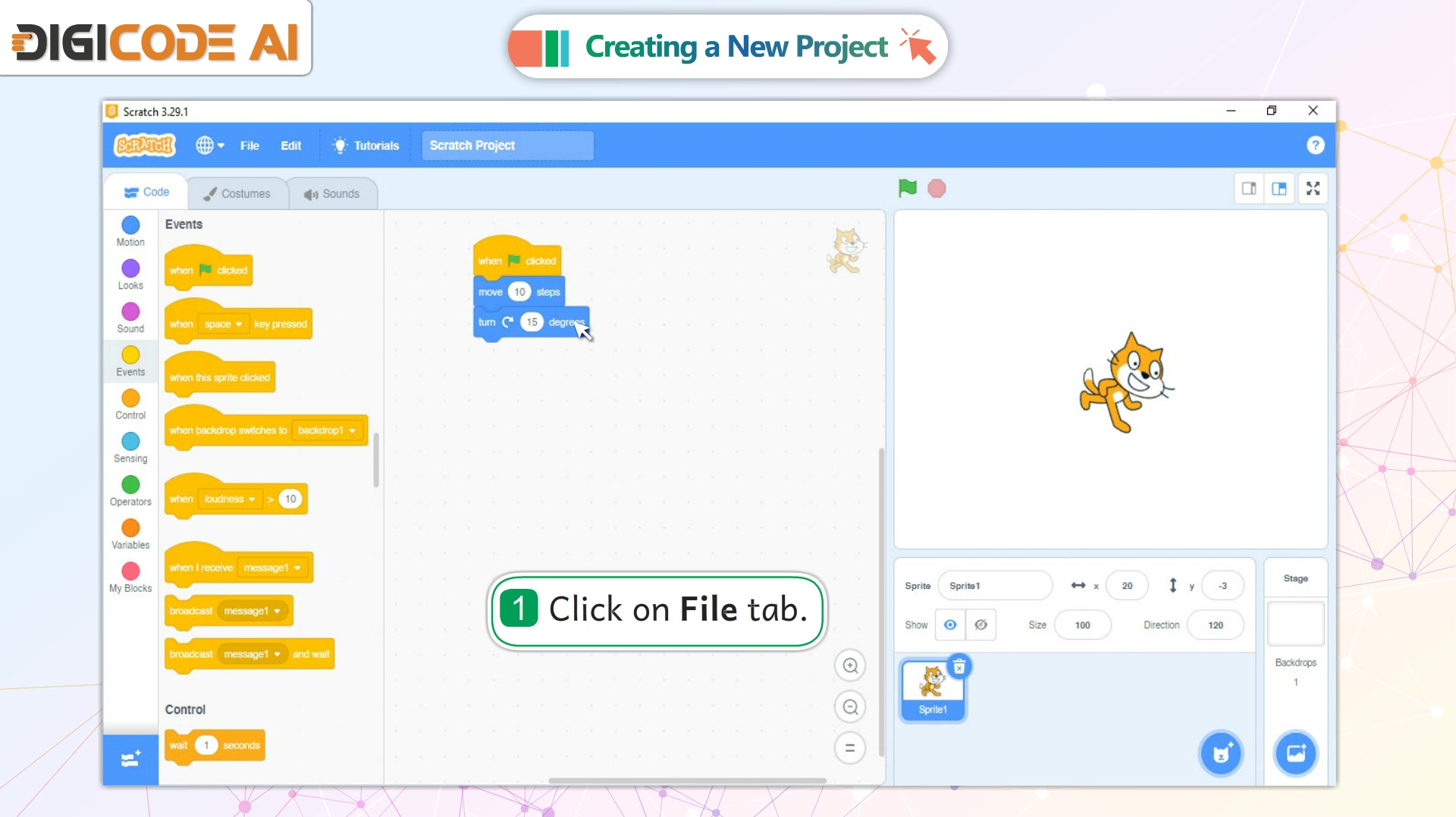Viewport: 1456px width, 817px height.
Task: Hide the sprite using crossed-eye icon
Action: pos(981,624)
